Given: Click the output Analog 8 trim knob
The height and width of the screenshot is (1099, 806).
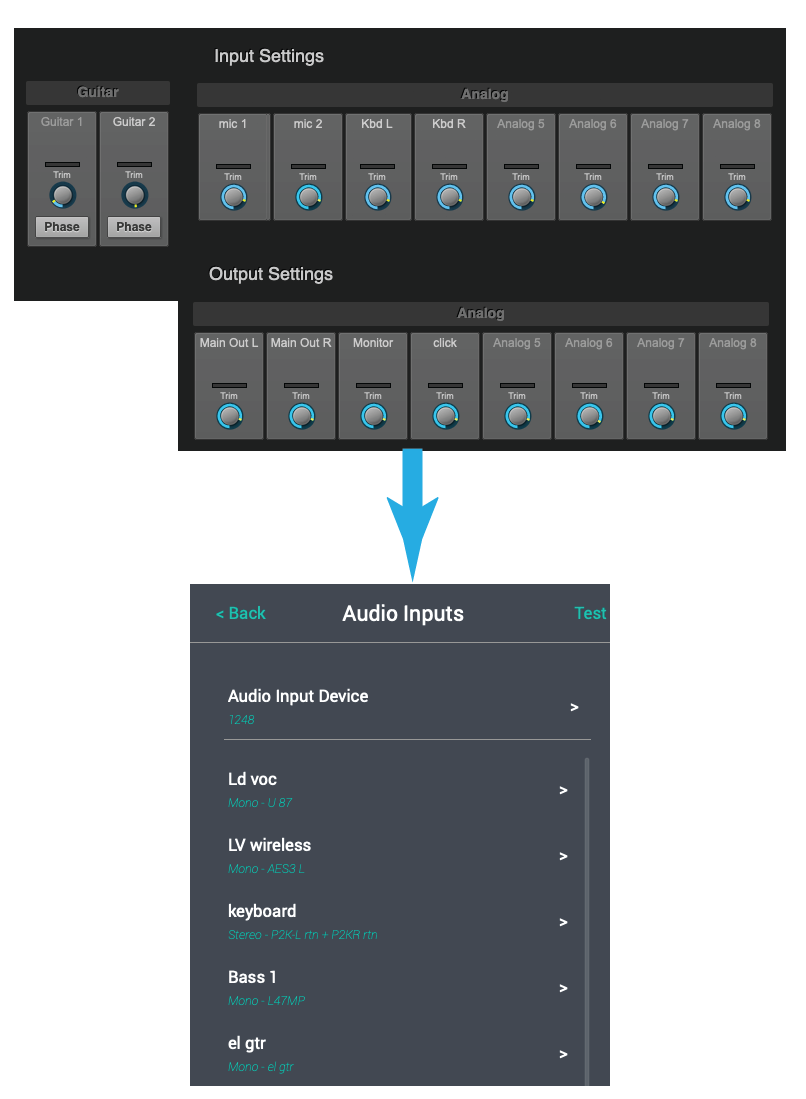Looking at the screenshot, I should pyautogui.click(x=734, y=416).
